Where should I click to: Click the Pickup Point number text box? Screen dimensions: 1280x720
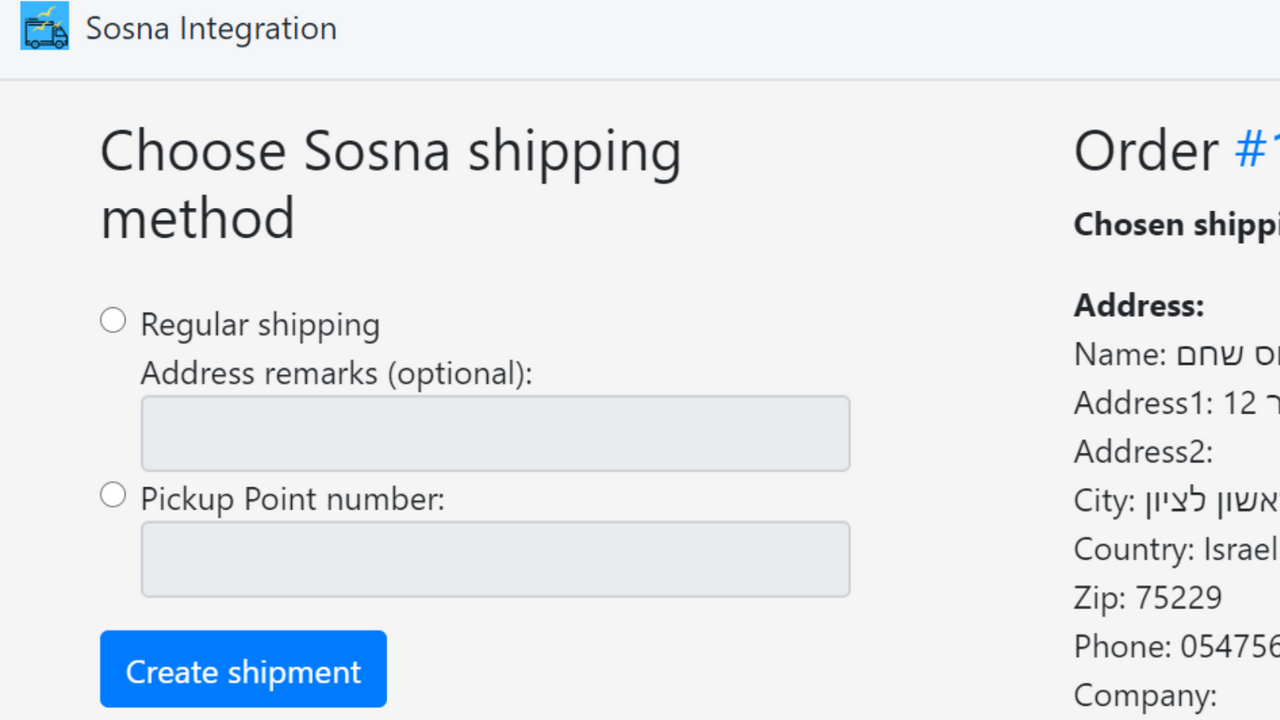pyautogui.click(x=495, y=558)
